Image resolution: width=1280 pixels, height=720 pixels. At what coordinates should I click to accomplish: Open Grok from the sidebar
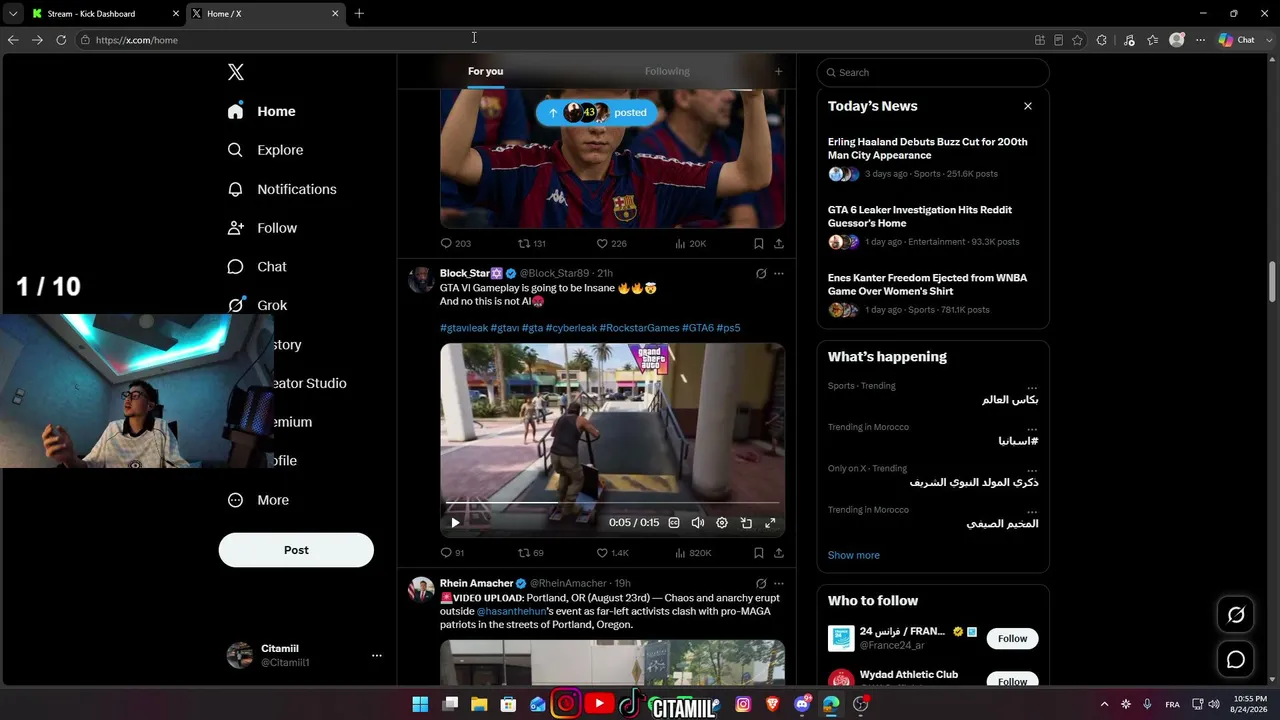pos(257,305)
